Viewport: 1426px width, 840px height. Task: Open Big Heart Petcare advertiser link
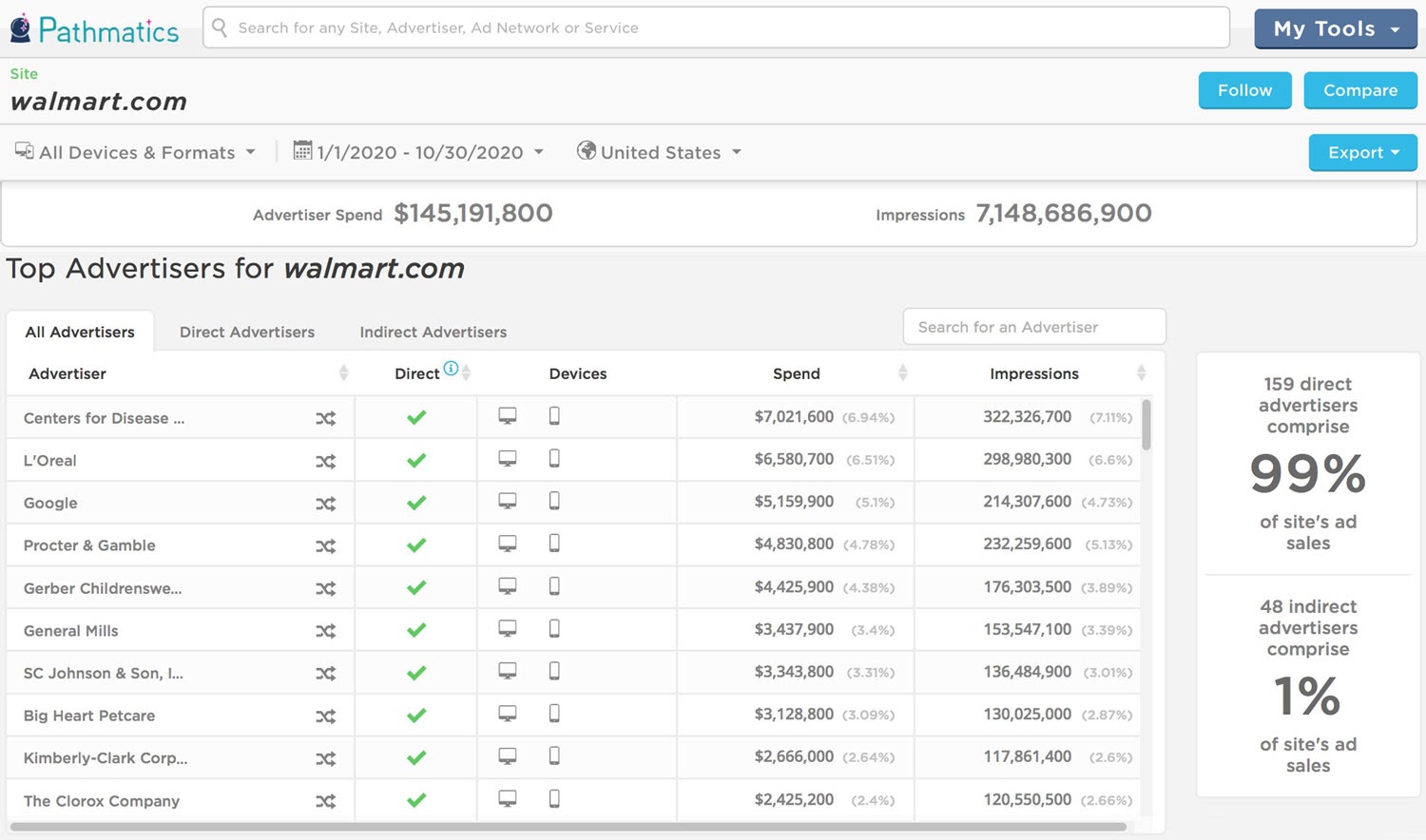click(89, 716)
